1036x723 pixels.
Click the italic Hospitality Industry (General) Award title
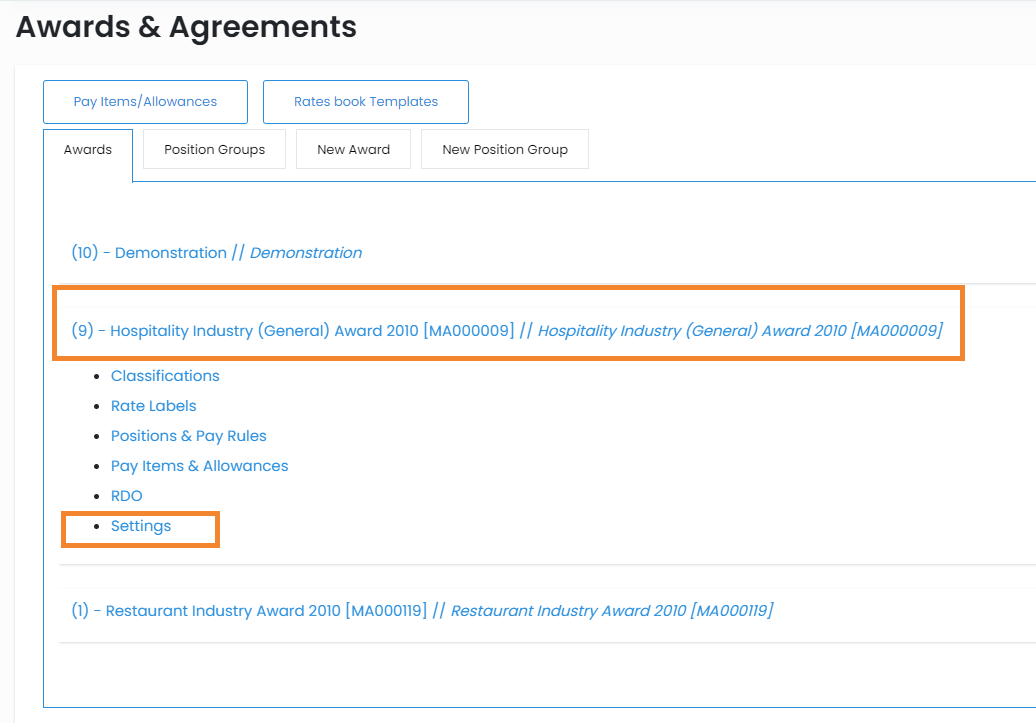click(x=740, y=331)
